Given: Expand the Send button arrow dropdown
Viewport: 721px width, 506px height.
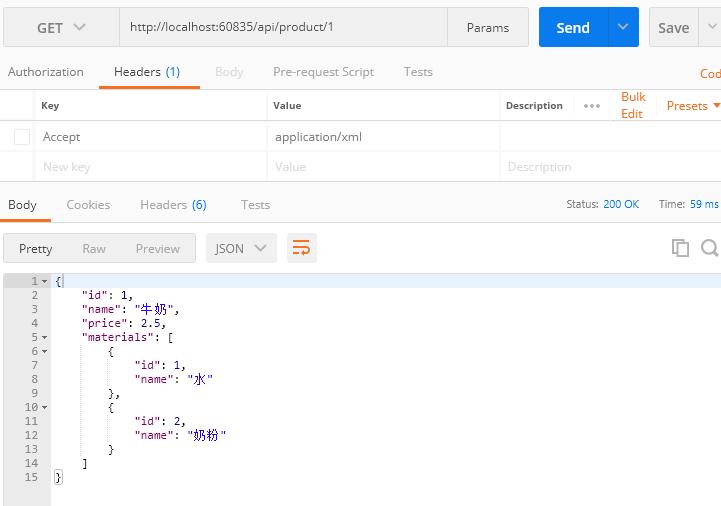Looking at the screenshot, I should (624, 28).
